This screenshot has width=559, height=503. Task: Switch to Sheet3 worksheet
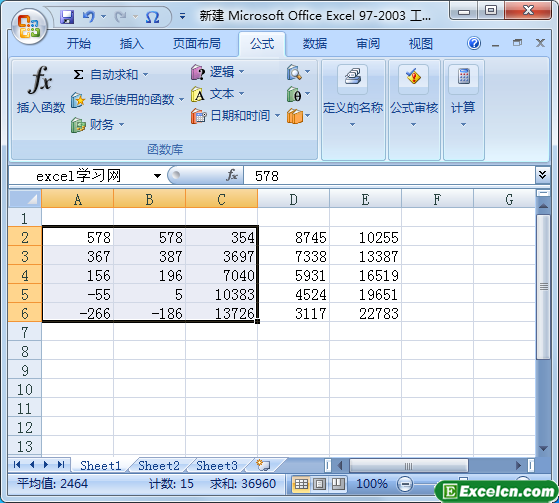(x=217, y=466)
